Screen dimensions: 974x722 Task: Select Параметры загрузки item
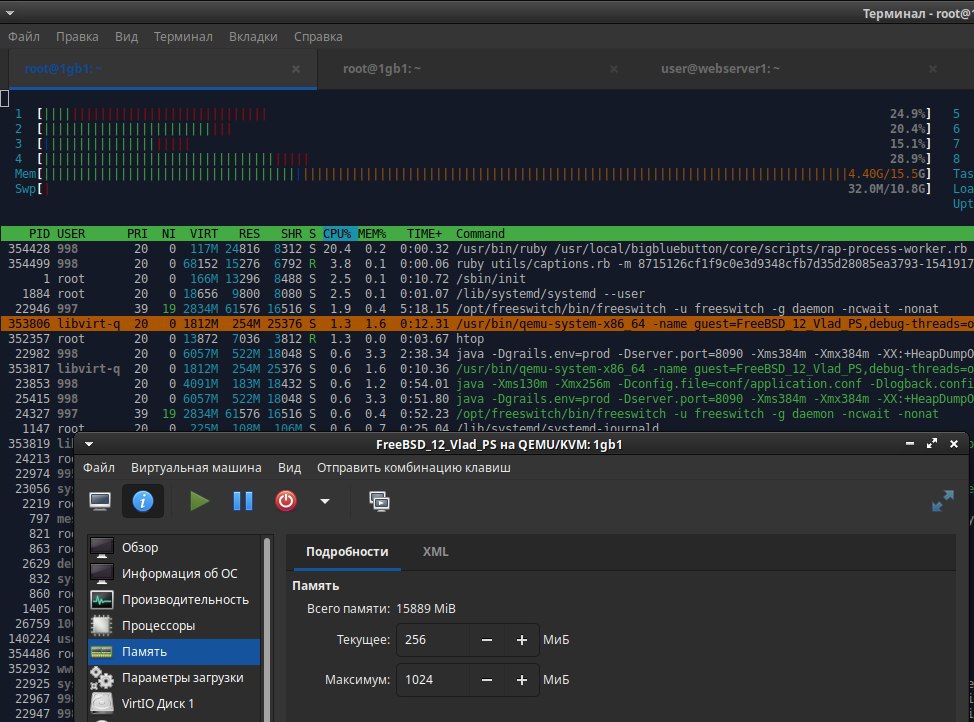[x=174, y=678]
